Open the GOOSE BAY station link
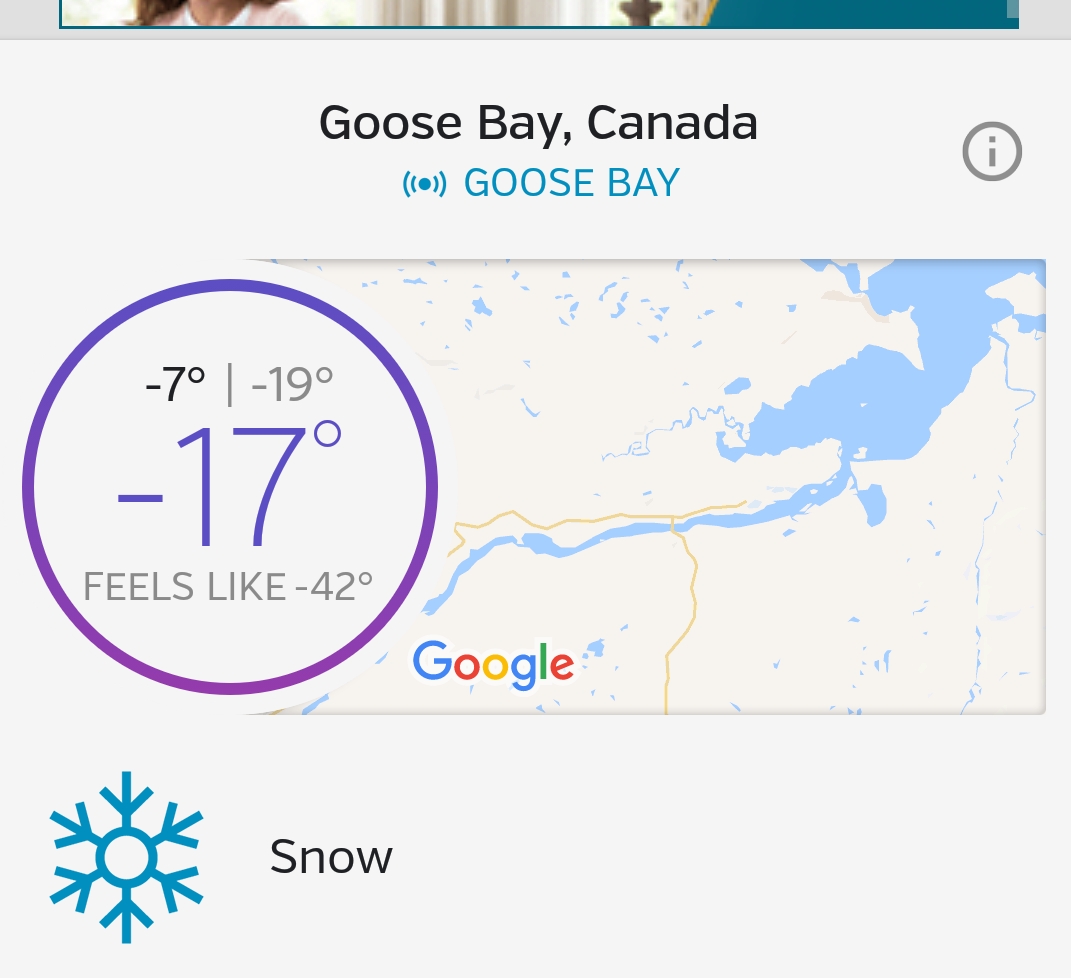Image resolution: width=1071 pixels, height=978 pixels. [x=572, y=183]
